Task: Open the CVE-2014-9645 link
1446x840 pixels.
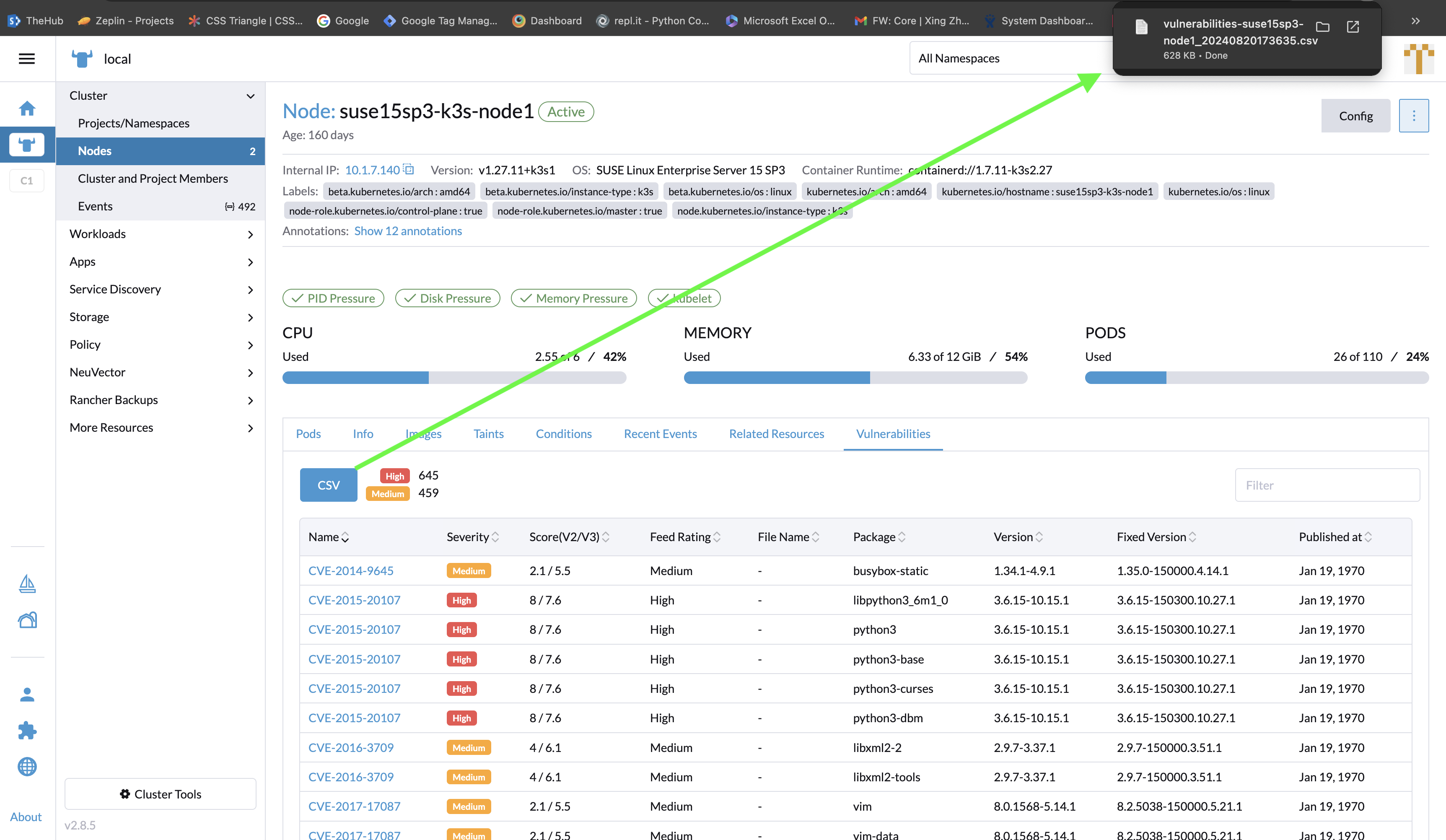Action: pos(350,571)
